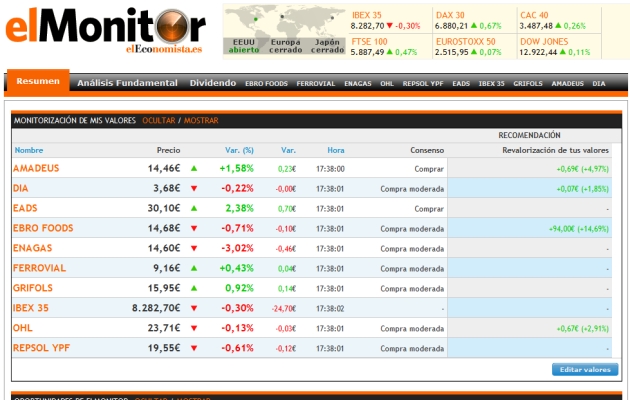Hide the monitorización panel via OCULTAR
630x400 pixels.
click(159, 120)
